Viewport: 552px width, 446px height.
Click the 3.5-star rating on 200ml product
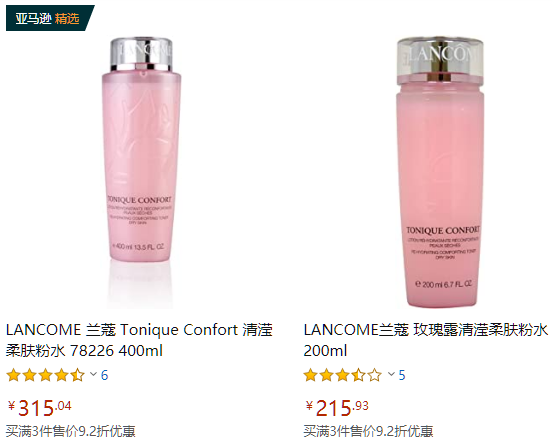coord(343,375)
